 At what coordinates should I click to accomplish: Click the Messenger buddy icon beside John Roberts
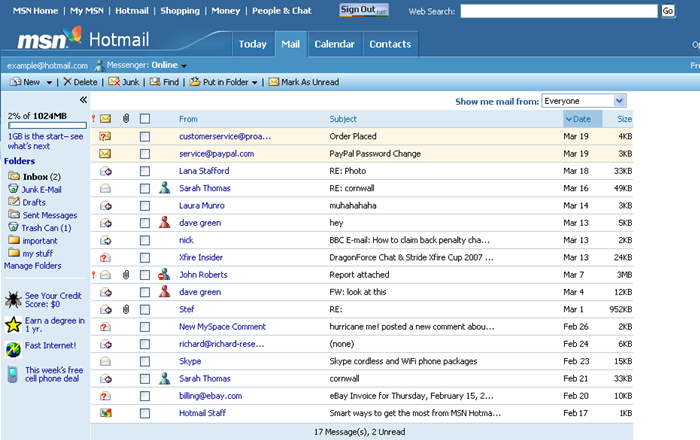click(164, 274)
